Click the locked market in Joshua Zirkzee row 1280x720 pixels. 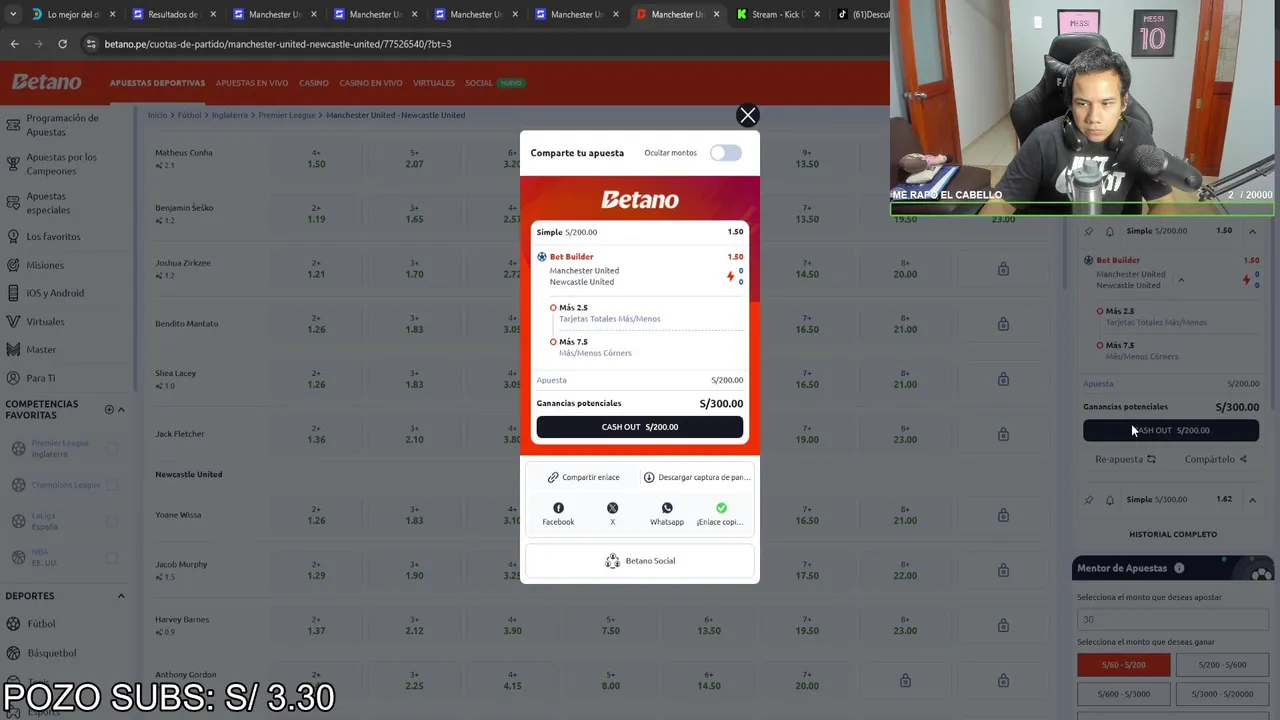[1003, 269]
